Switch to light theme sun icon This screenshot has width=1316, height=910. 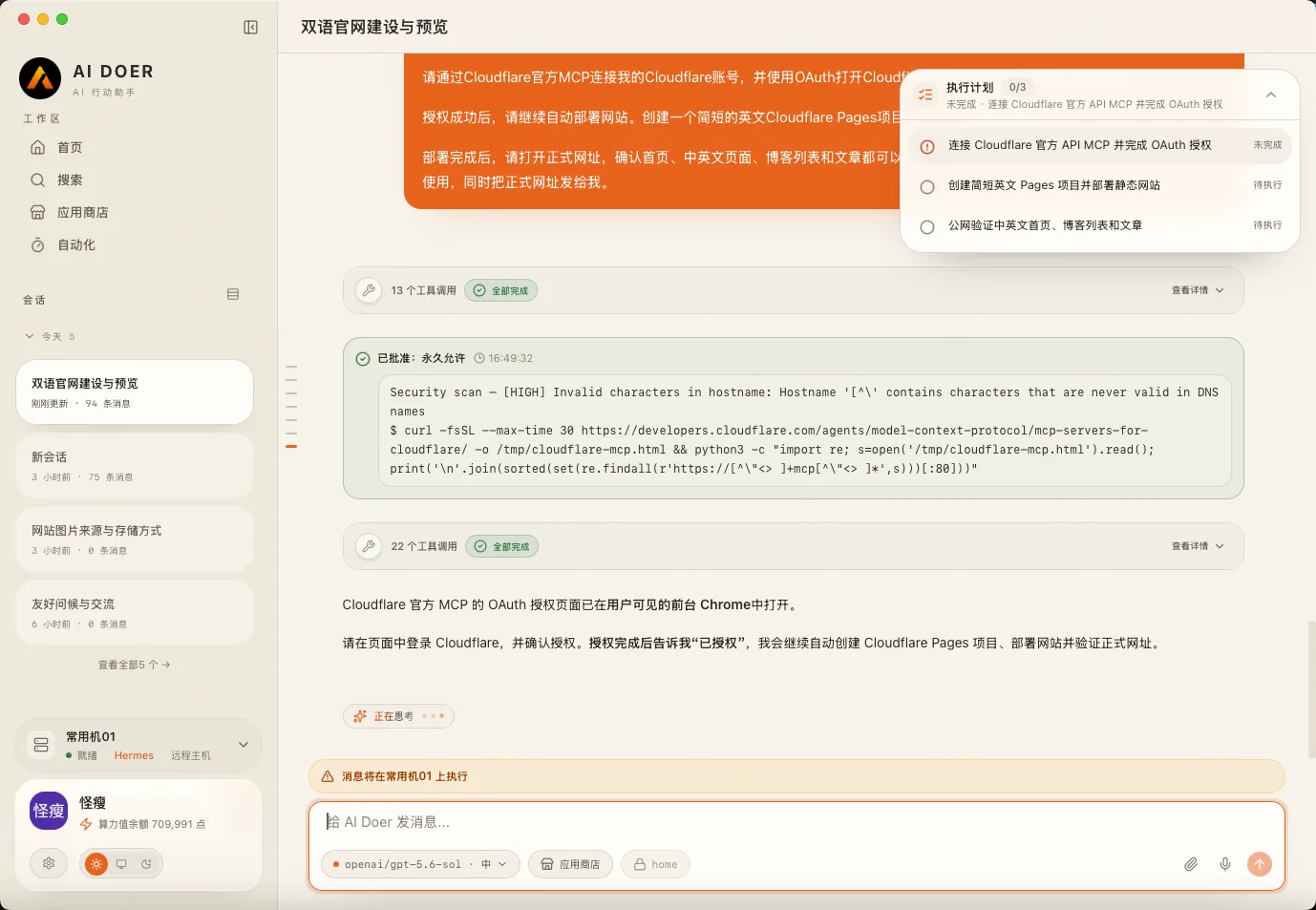[96, 863]
